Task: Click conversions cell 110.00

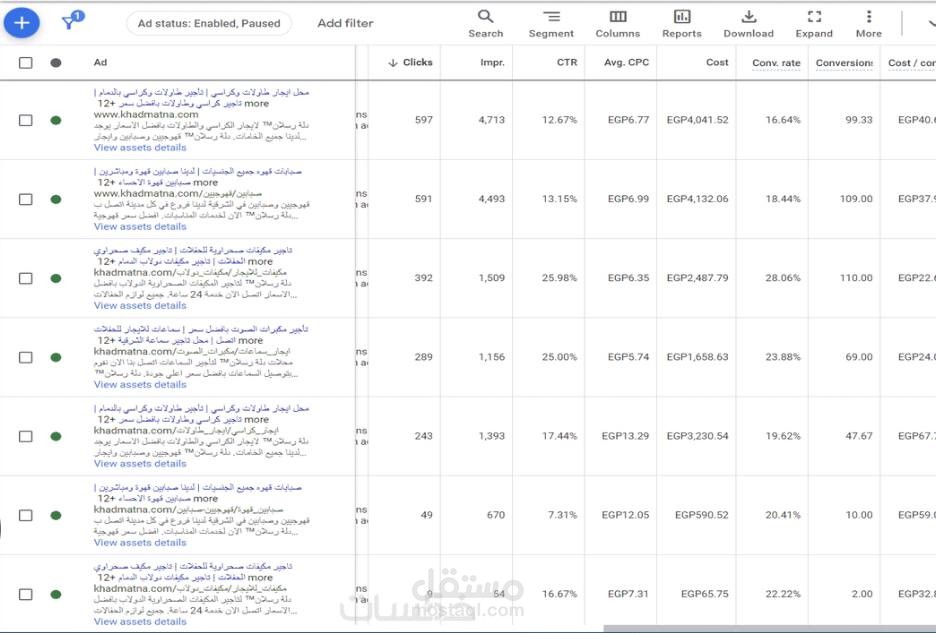Action: 856,278
